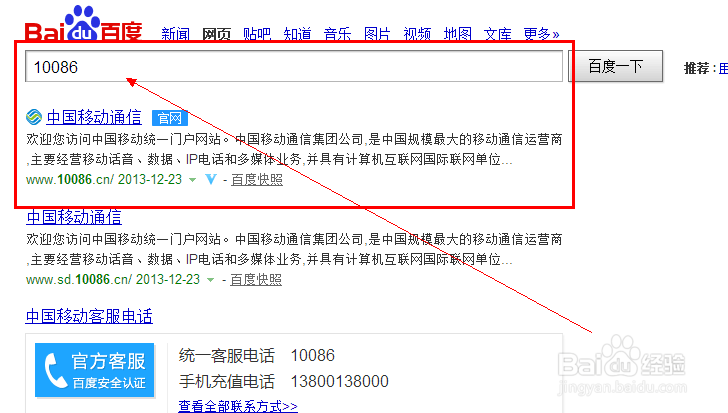Click the 统一客服电话 10086 line
728x413 pixels.
257,356
